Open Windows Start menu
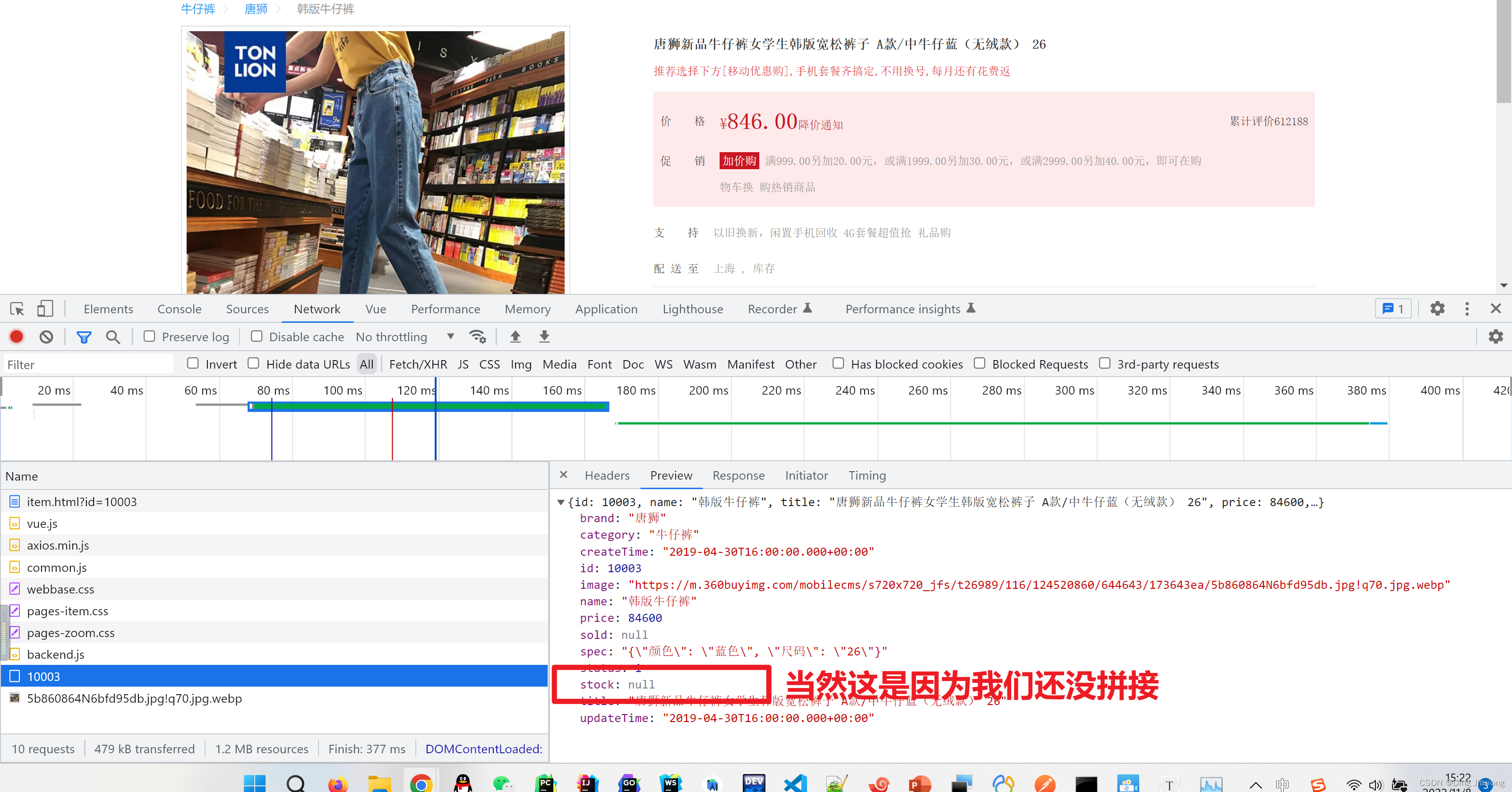Screen dimensions: 1512x792 254,783
